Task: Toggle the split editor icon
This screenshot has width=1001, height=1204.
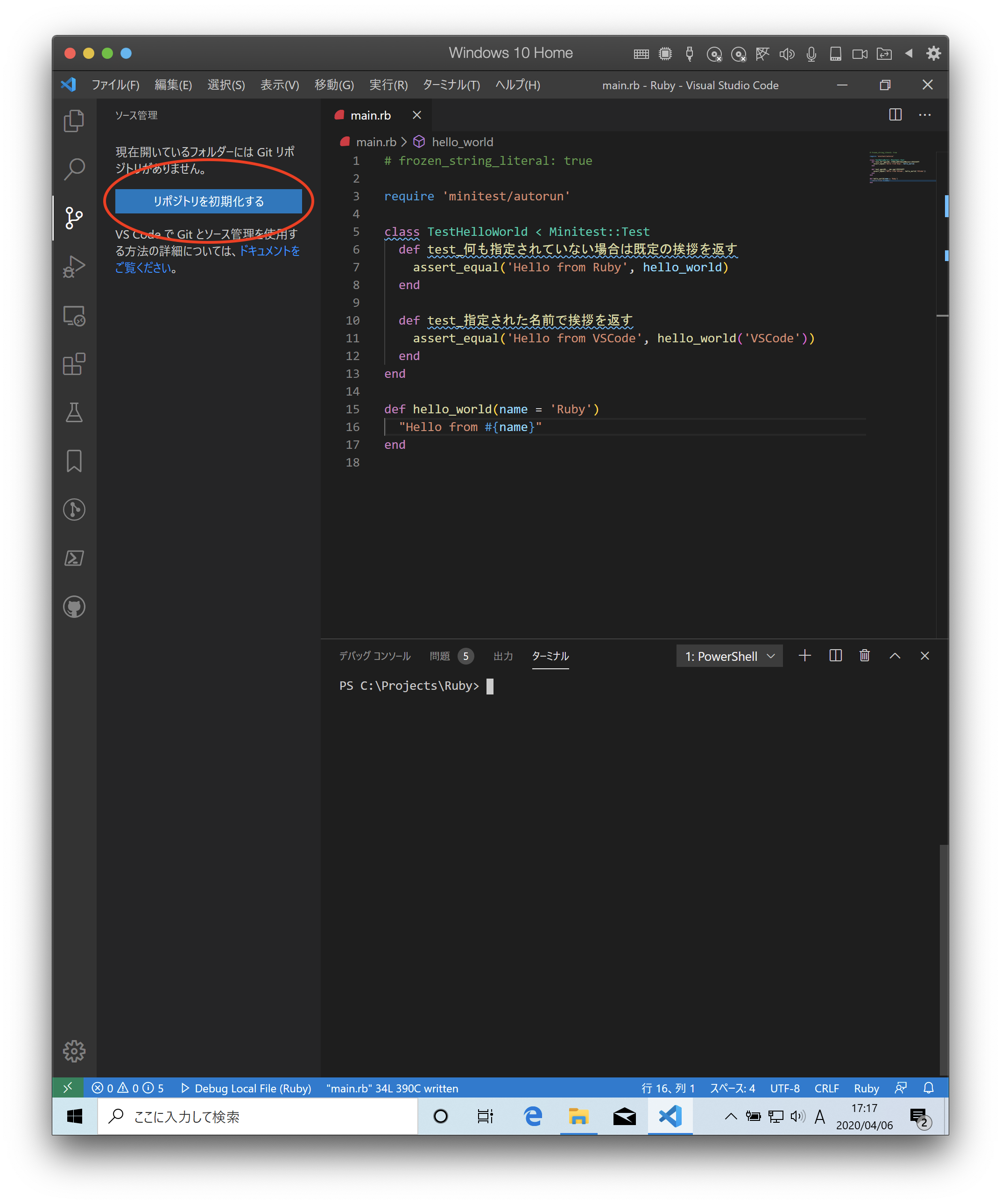Action: point(895,115)
